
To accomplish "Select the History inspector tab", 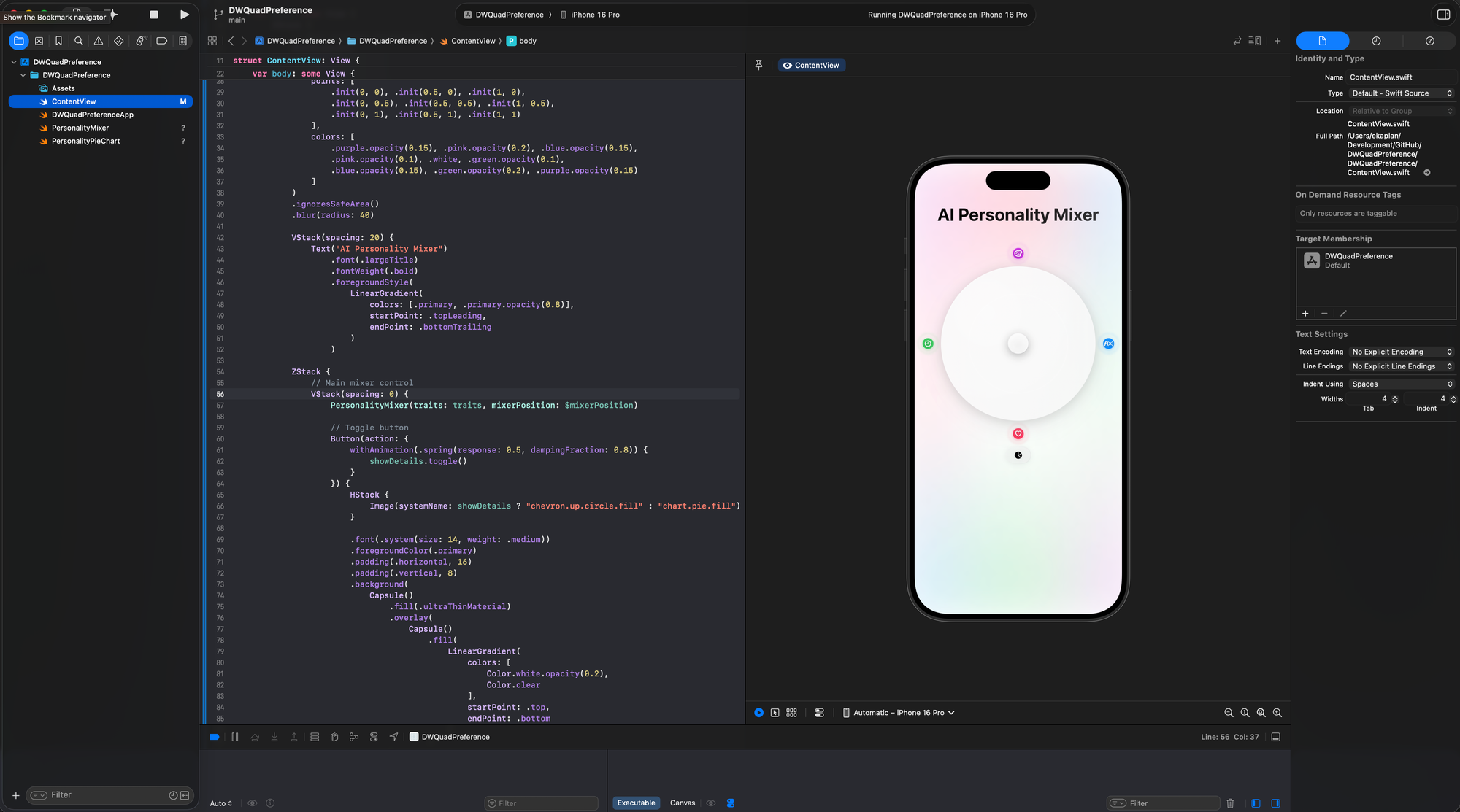I will coord(1376,41).
